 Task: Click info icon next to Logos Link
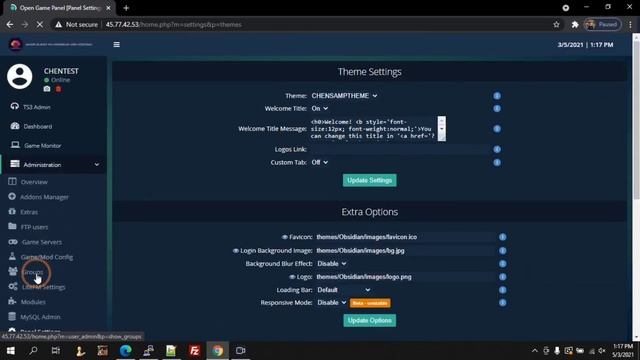497,149
